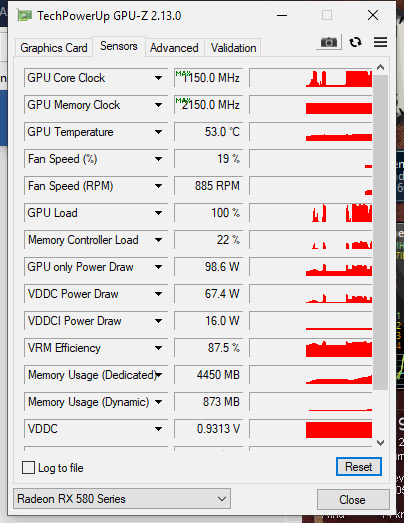Open the VDDC voltage dropdown arrow
Screen dimensions: 404x523
tap(158, 429)
